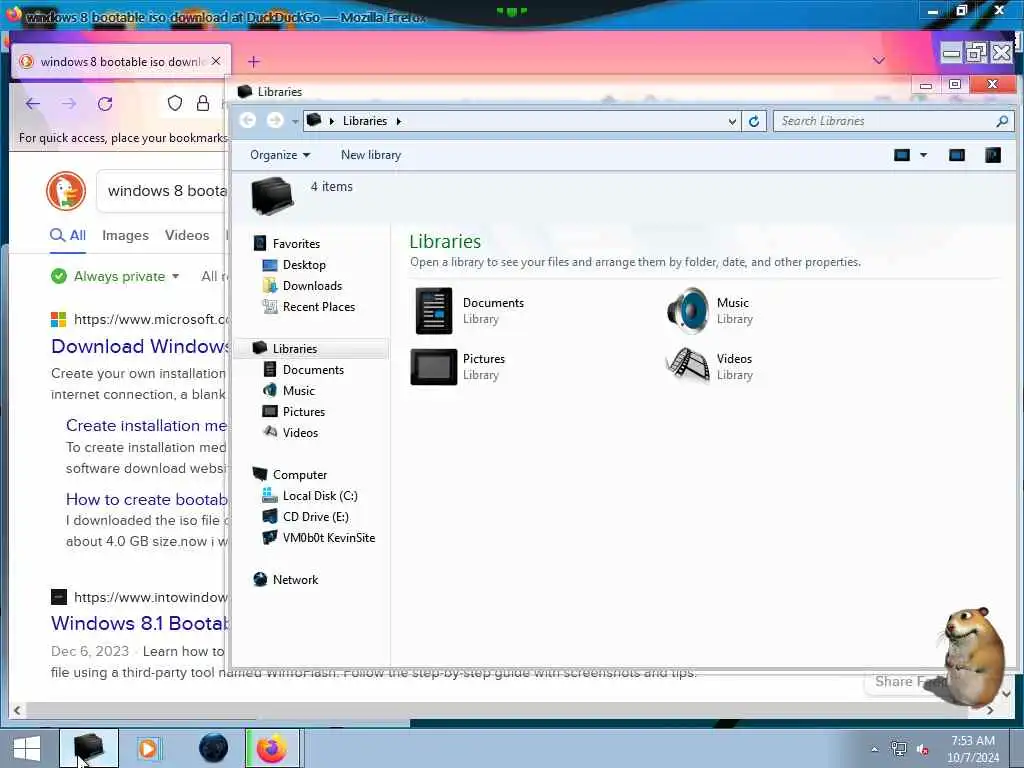
Task: Open the view options dropdown arrow
Action: coord(923,155)
